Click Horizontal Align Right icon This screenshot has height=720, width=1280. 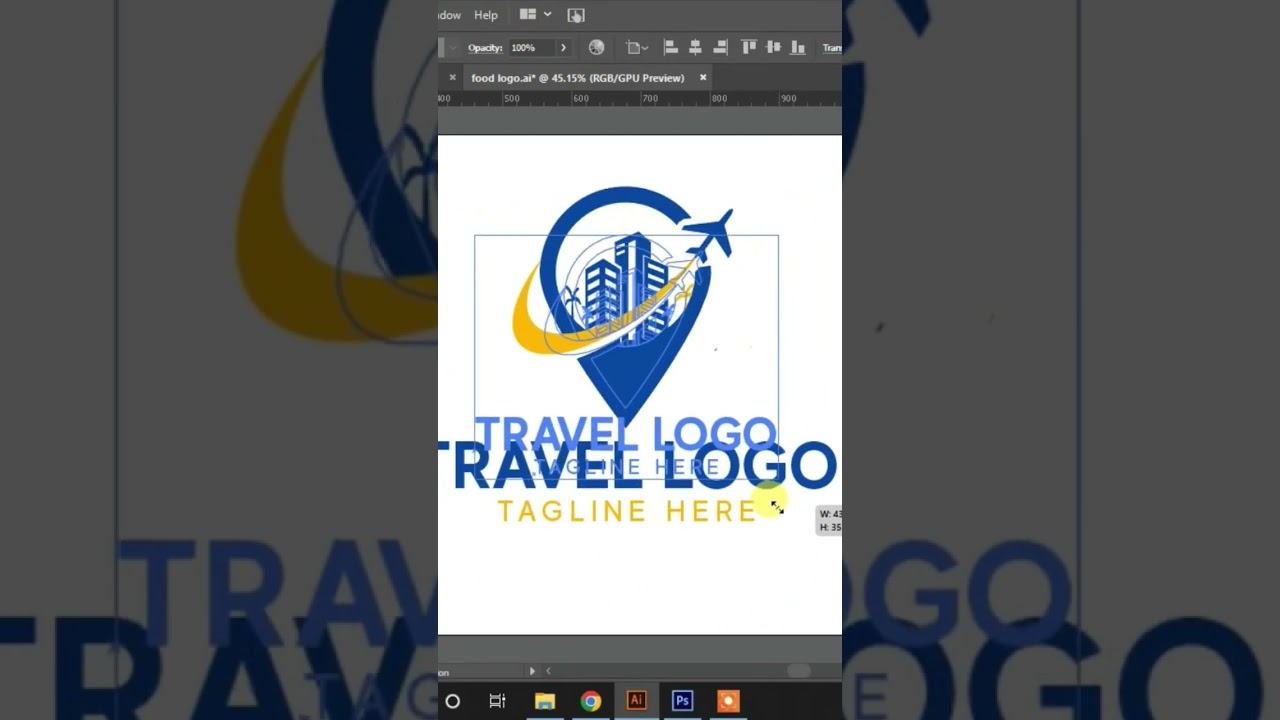click(719, 47)
